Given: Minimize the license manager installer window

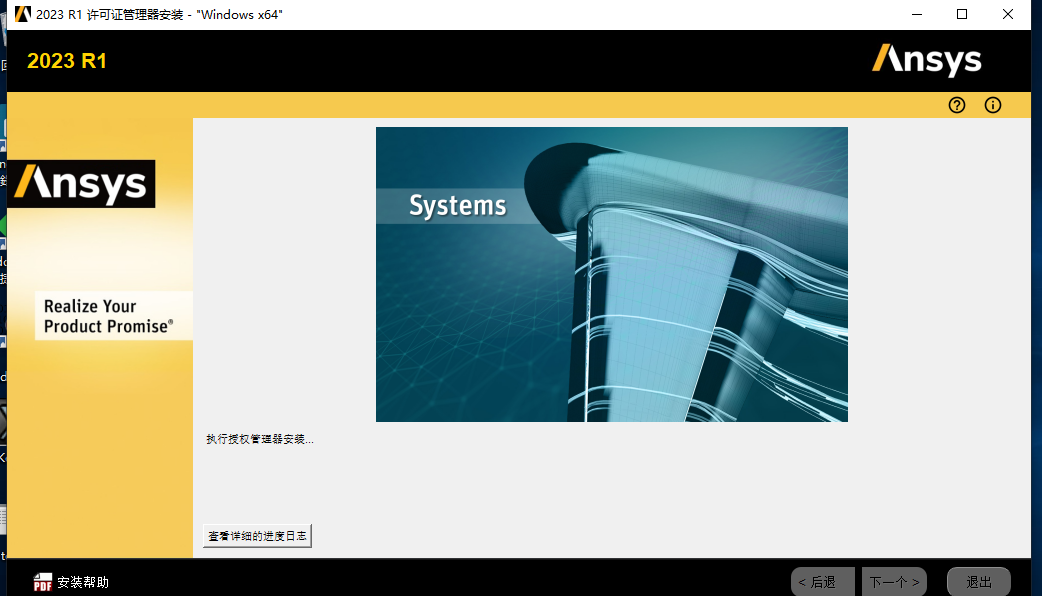Looking at the screenshot, I should 916,14.
